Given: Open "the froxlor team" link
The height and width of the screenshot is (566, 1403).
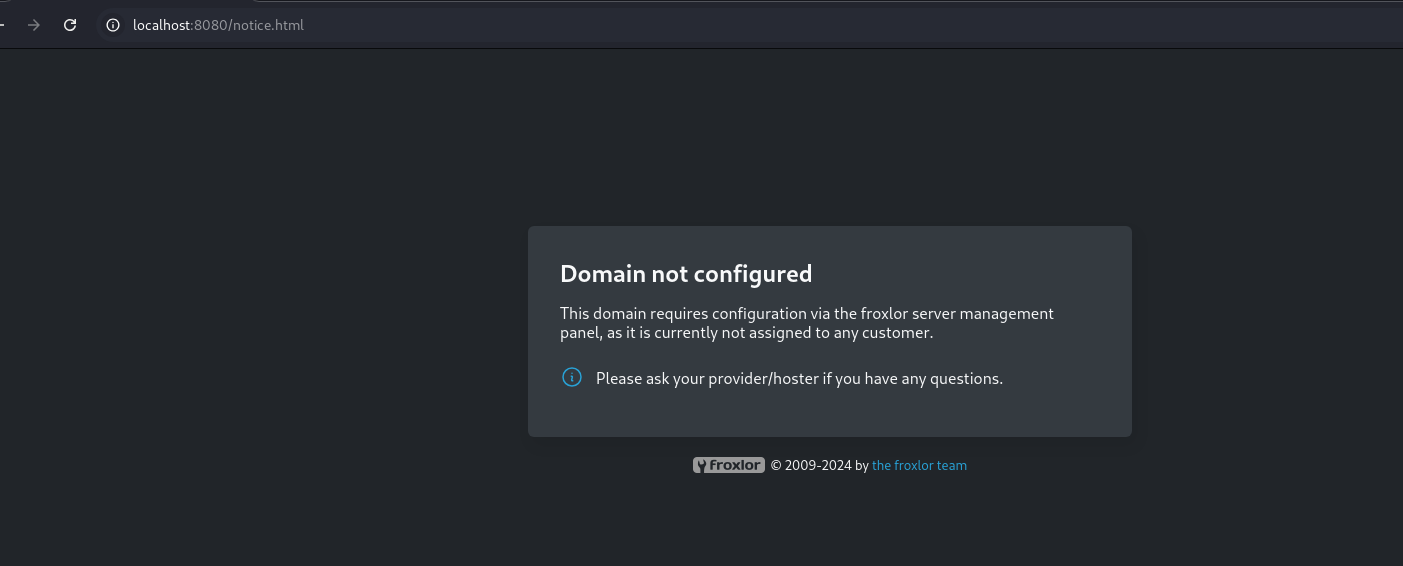Looking at the screenshot, I should (919, 465).
